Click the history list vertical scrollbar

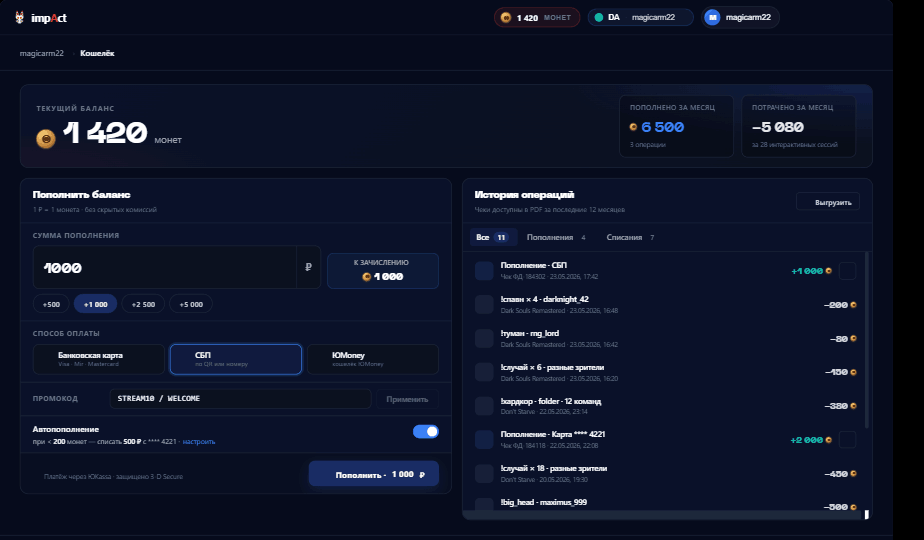point(866,340)
